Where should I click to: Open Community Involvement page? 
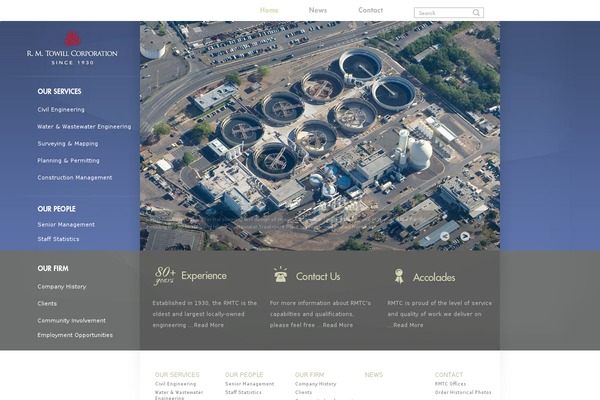(x=72, y=320)
